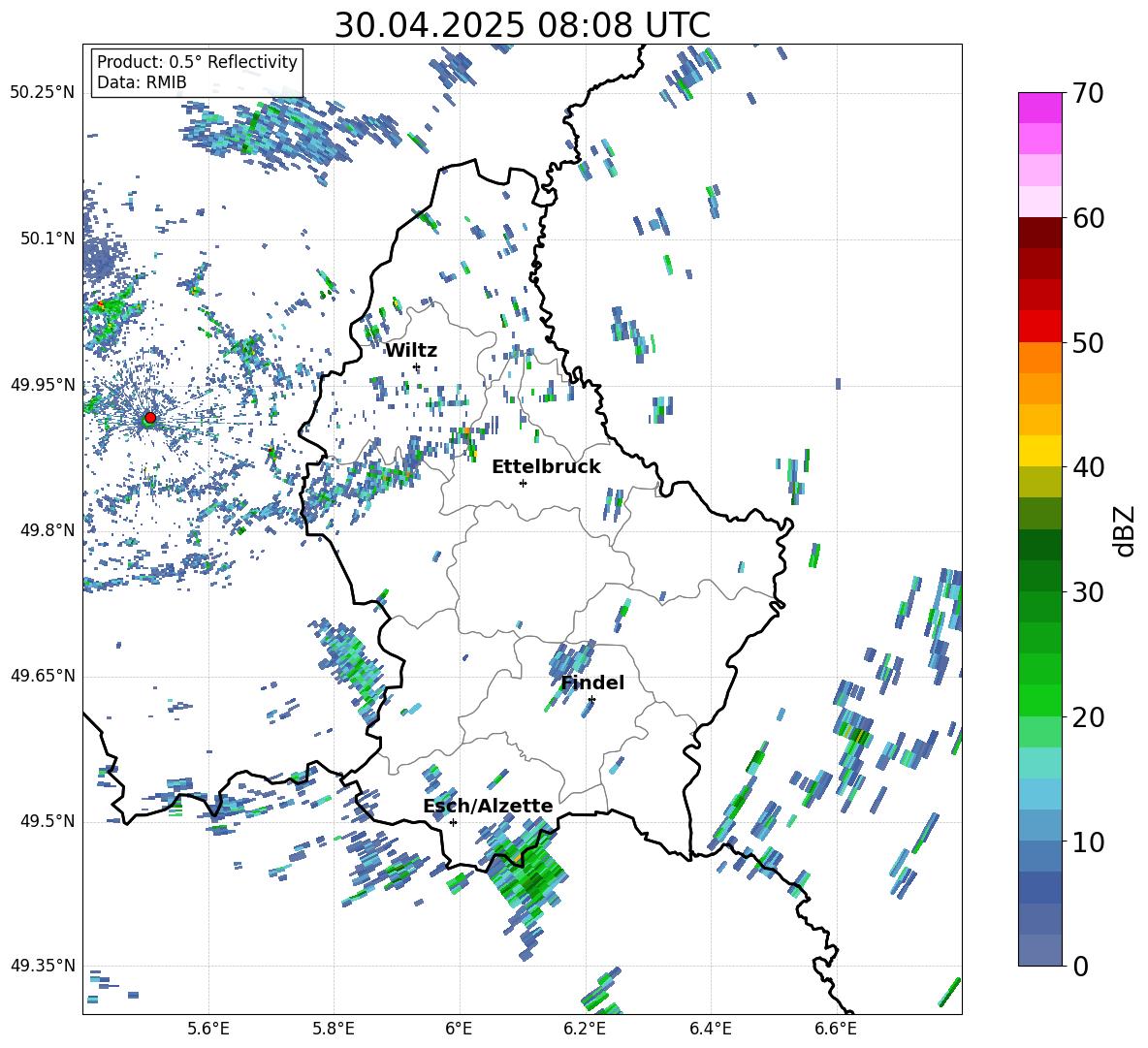Click the colorbar tick value 10
Image resolution: width=1148 pixels, height=1048 pixels.
(1088, 842)
